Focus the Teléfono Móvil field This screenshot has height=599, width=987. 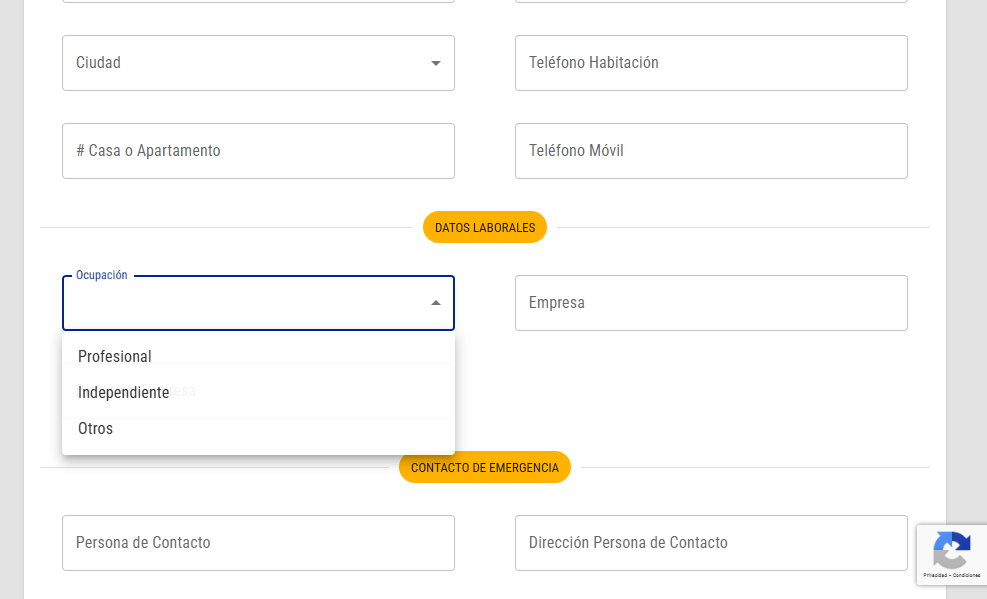point(711,151)
